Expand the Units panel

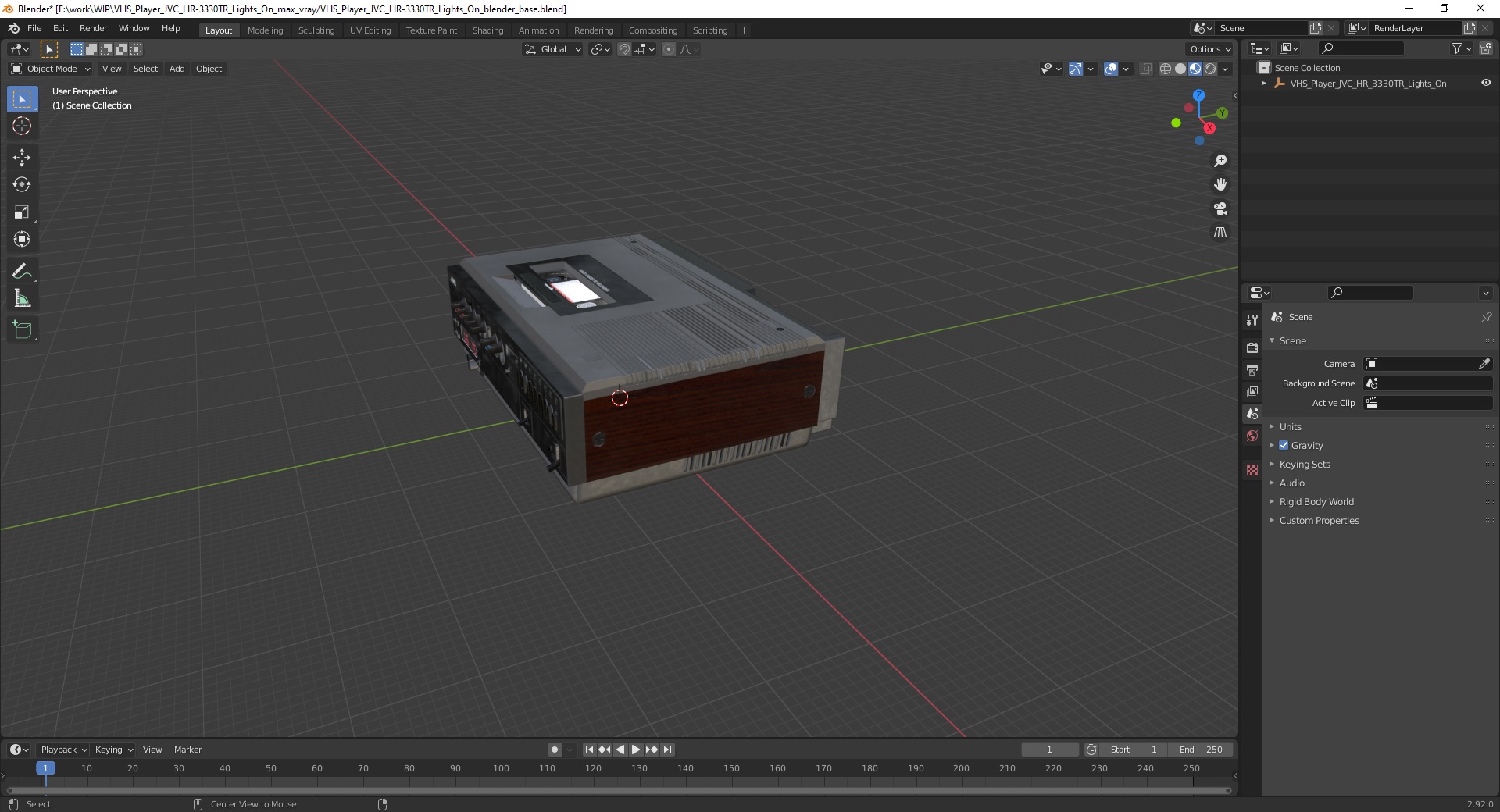(1291, 426)
